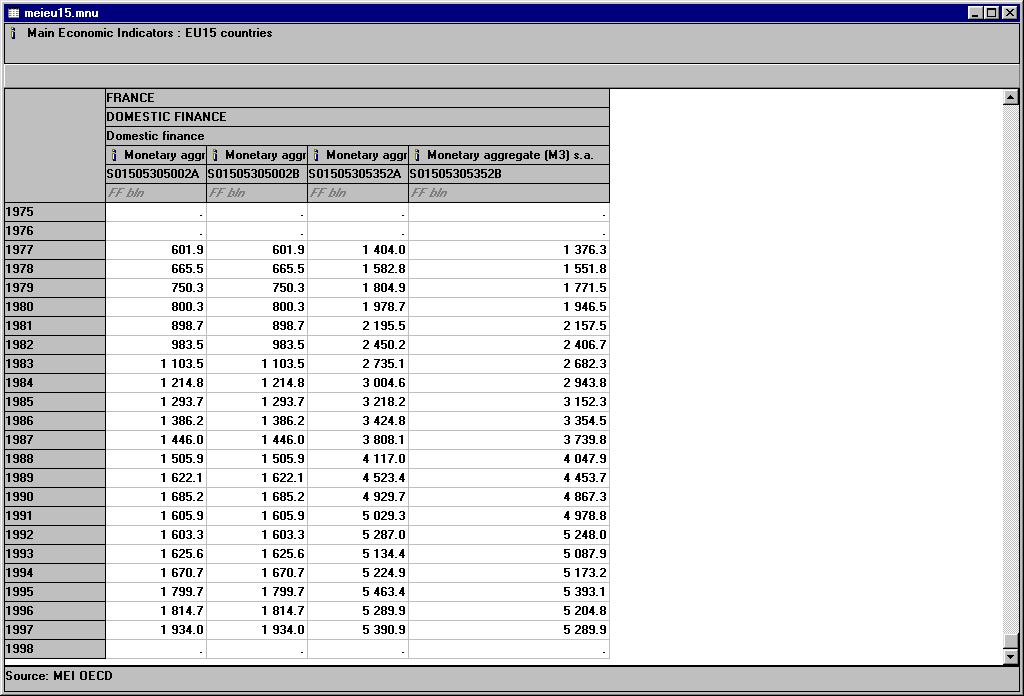Click the vertical scrollbar up arrow
The height and width of the screenshot is (696, 1024).
point(1010,97)
